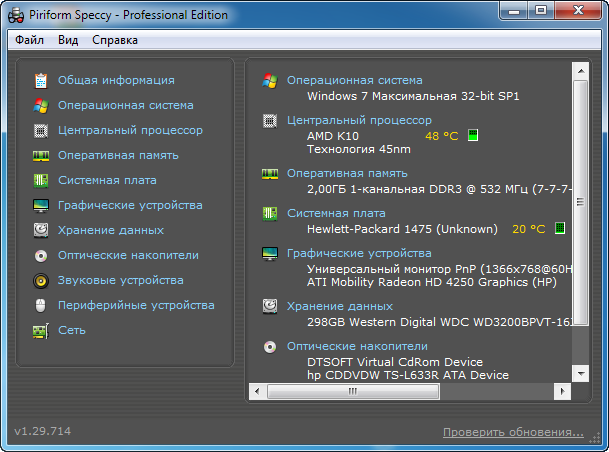Select Сеть in the sidebar

pyautogui.click(x=72, y=330)
